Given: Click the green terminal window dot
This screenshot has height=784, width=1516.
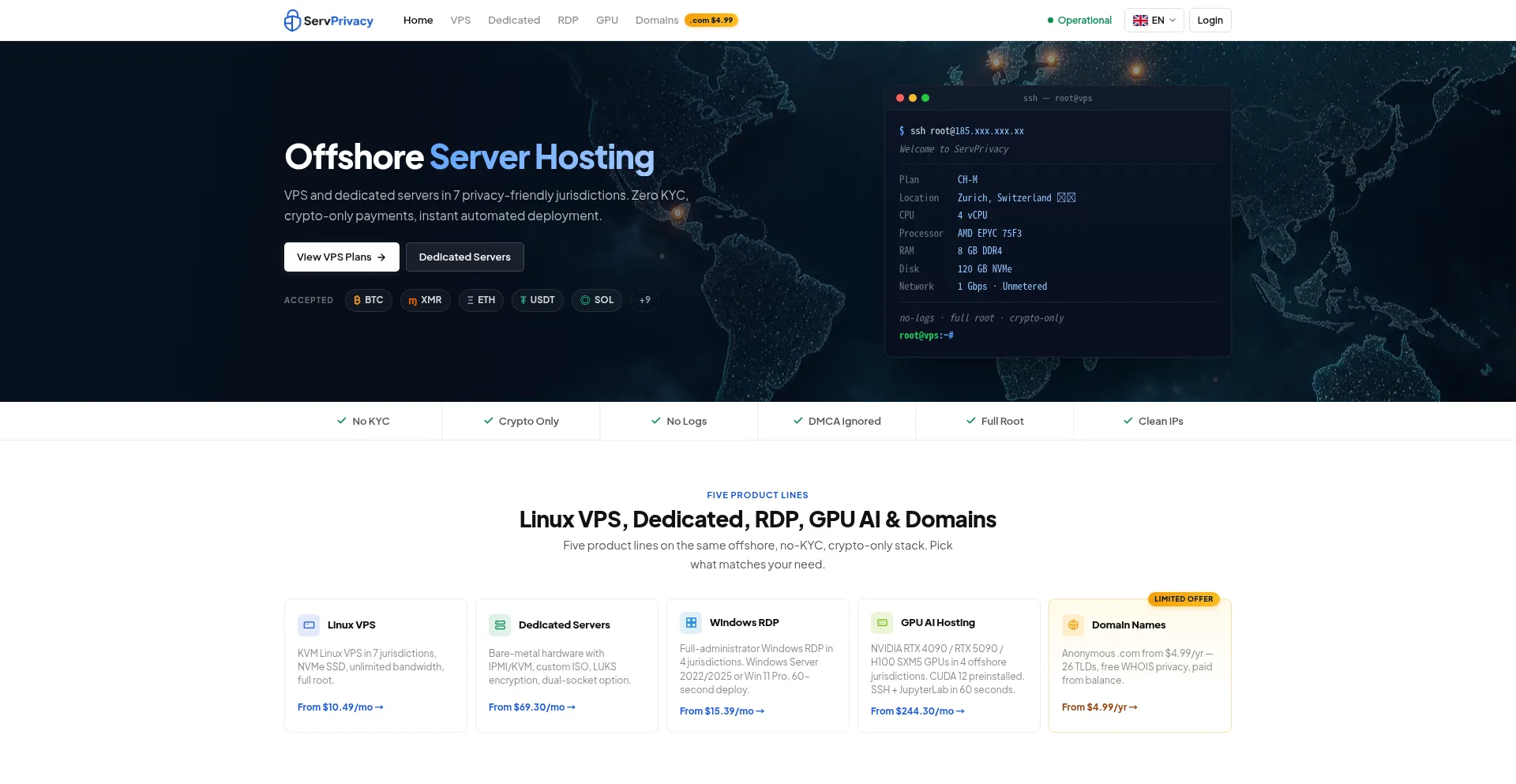Looking at the screenshot, I should [x=925, y=98].
